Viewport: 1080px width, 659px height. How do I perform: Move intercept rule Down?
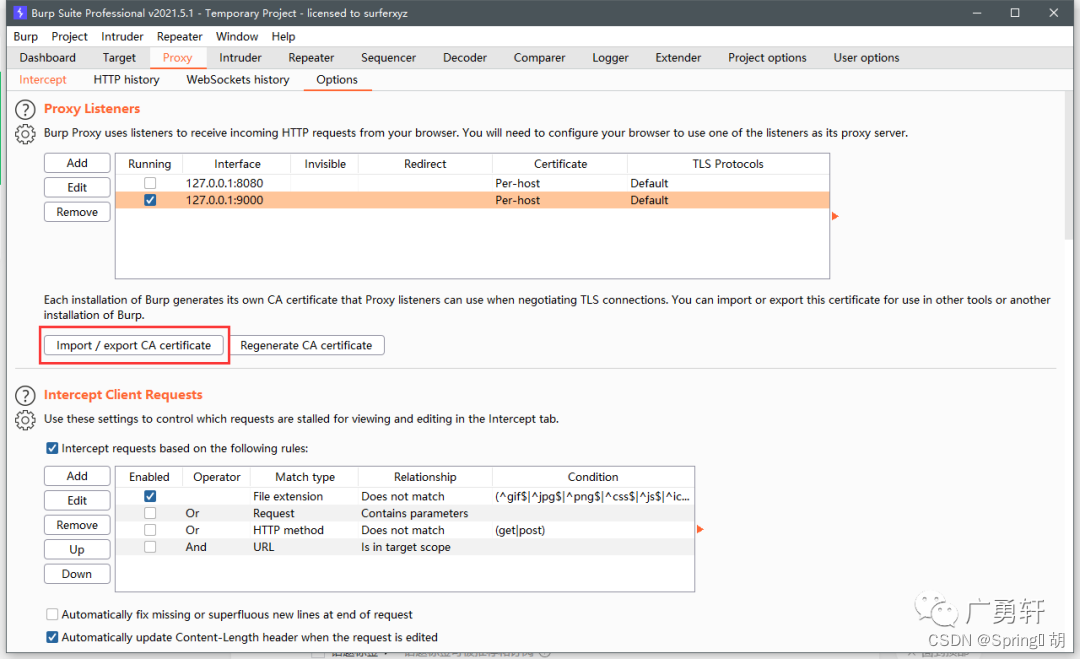[x=77, y=574]
